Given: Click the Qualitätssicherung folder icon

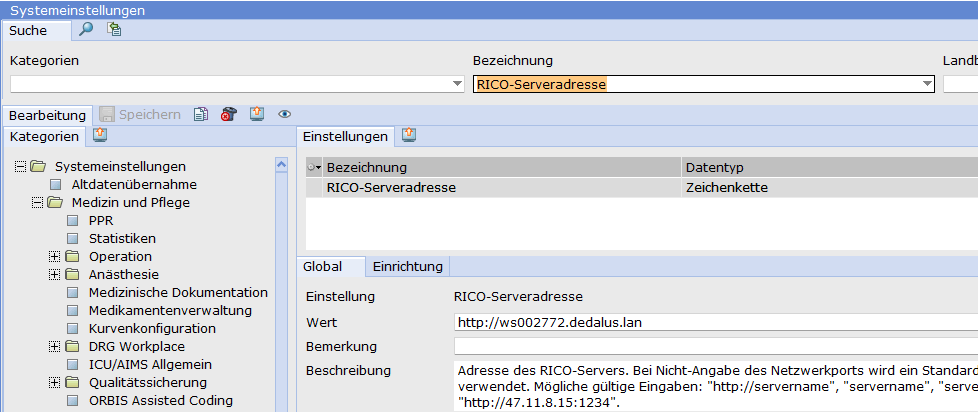Looking at the screenshot, I should coord(73,383).
